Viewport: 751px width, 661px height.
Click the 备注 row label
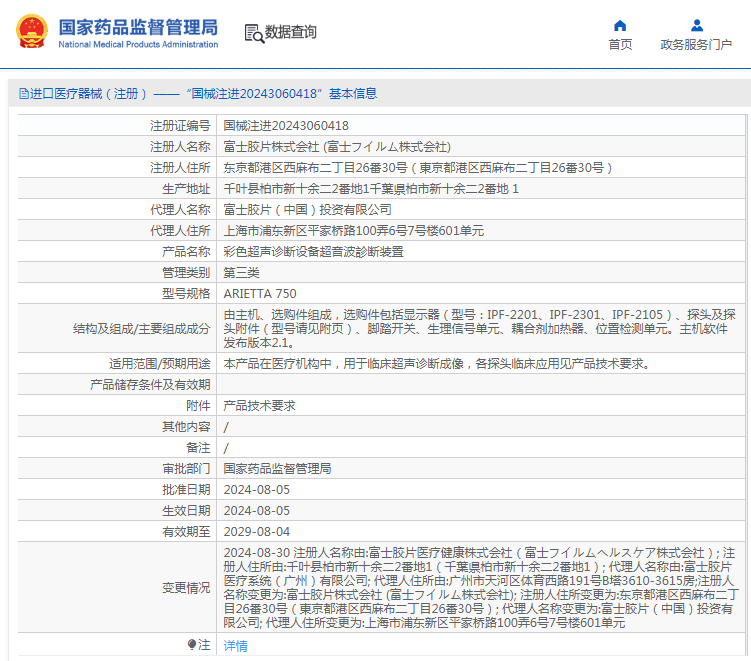pos(198,448)
